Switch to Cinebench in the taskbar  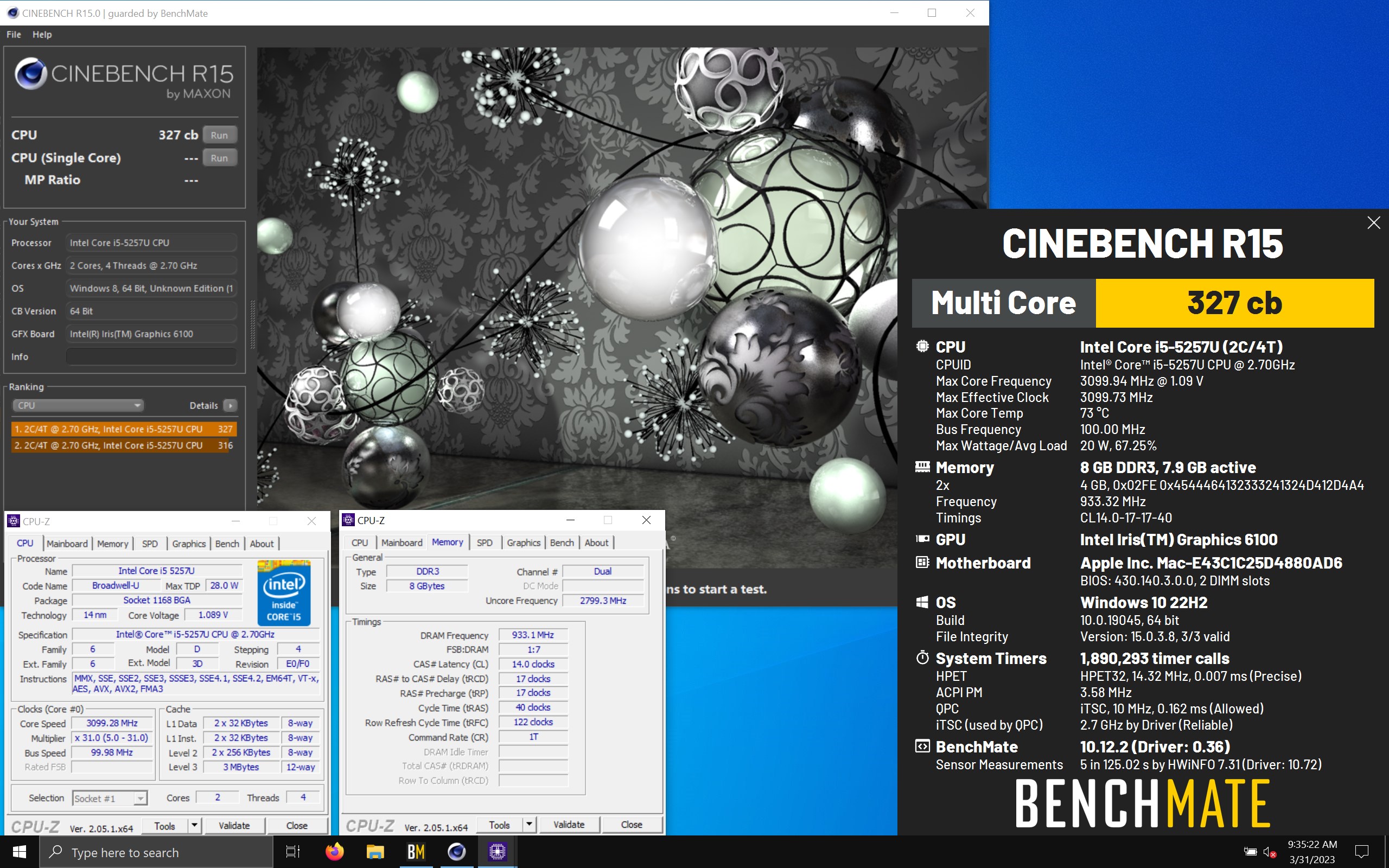[457, 852]
